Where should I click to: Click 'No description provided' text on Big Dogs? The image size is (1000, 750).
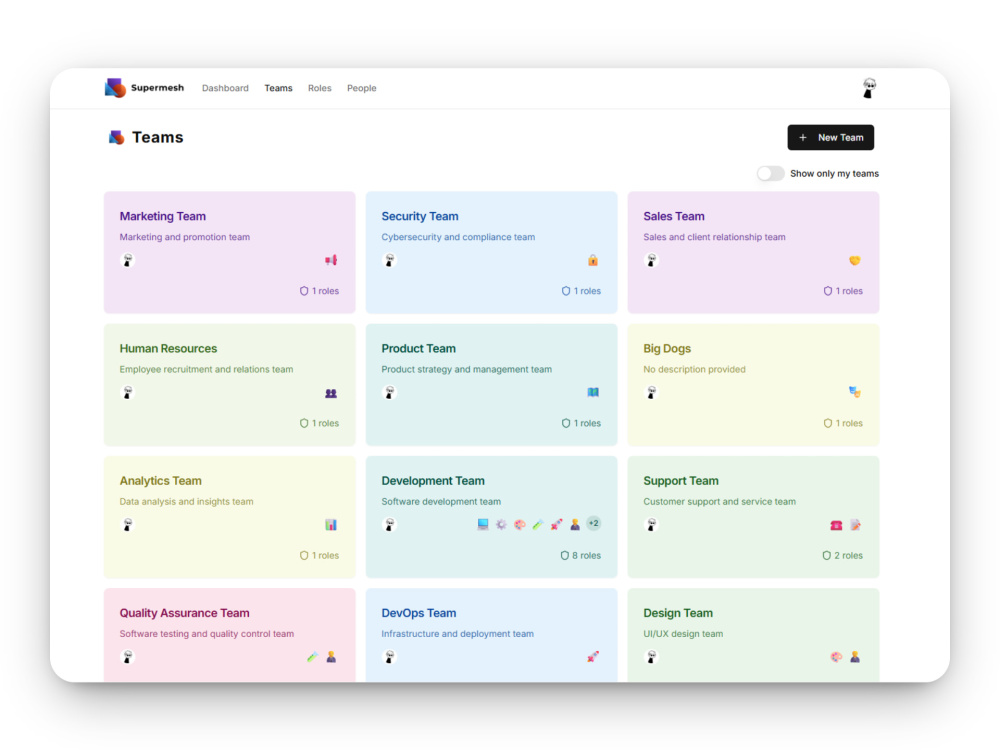[x=694, y=369]
